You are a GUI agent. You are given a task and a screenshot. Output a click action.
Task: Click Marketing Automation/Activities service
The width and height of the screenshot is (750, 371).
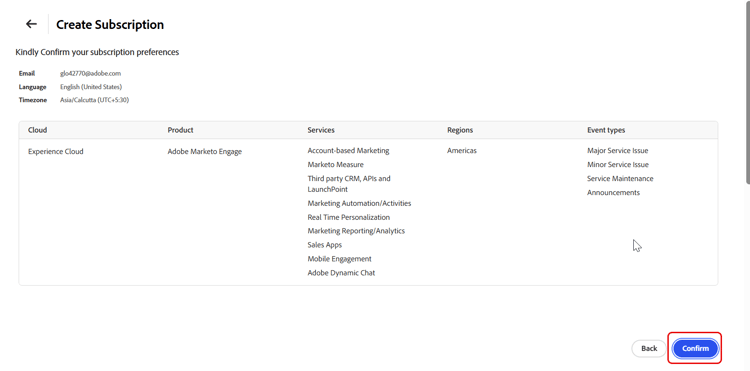click(359, 203)
